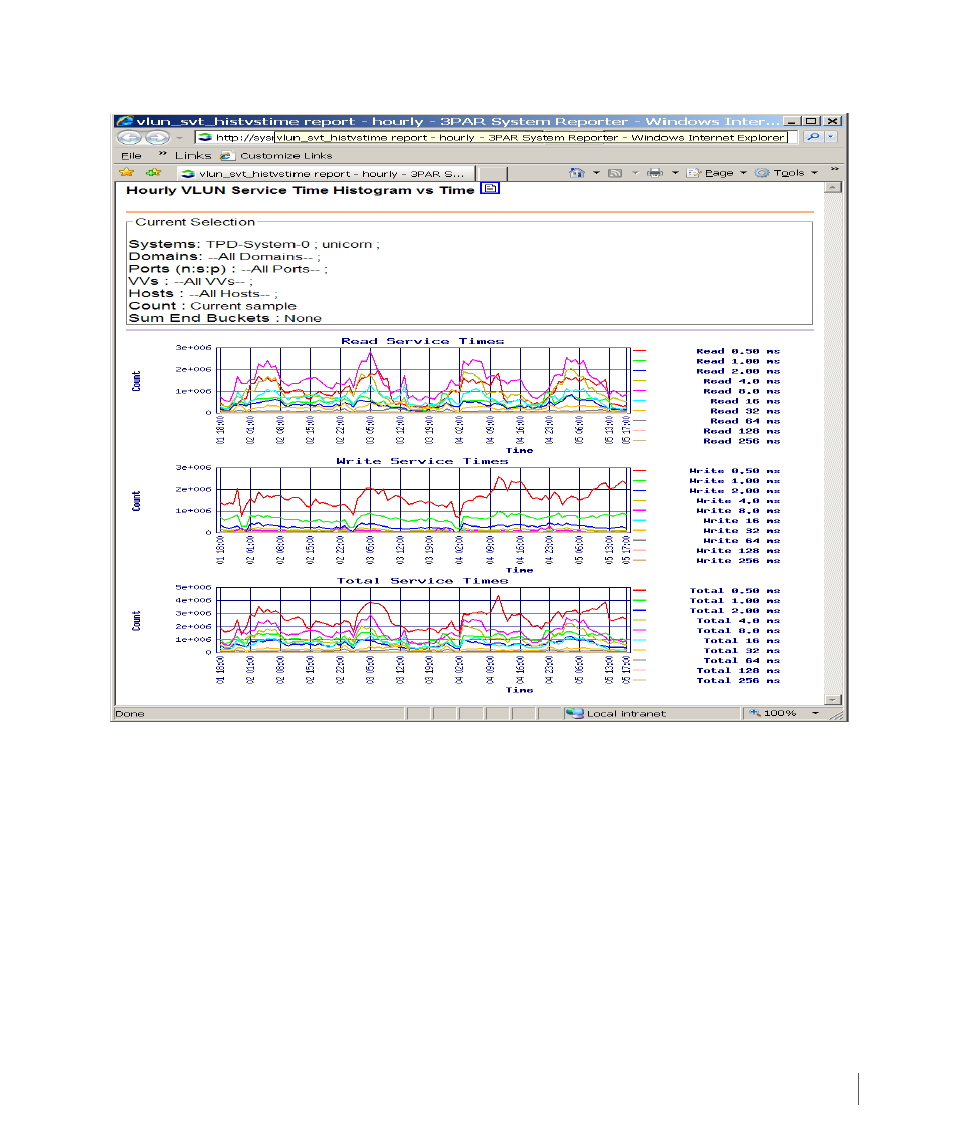Image resolution: width=954 pixels, height=1145 pixels.
Task: Click the Write Service Times chart plot
Action: coord(424,500)
